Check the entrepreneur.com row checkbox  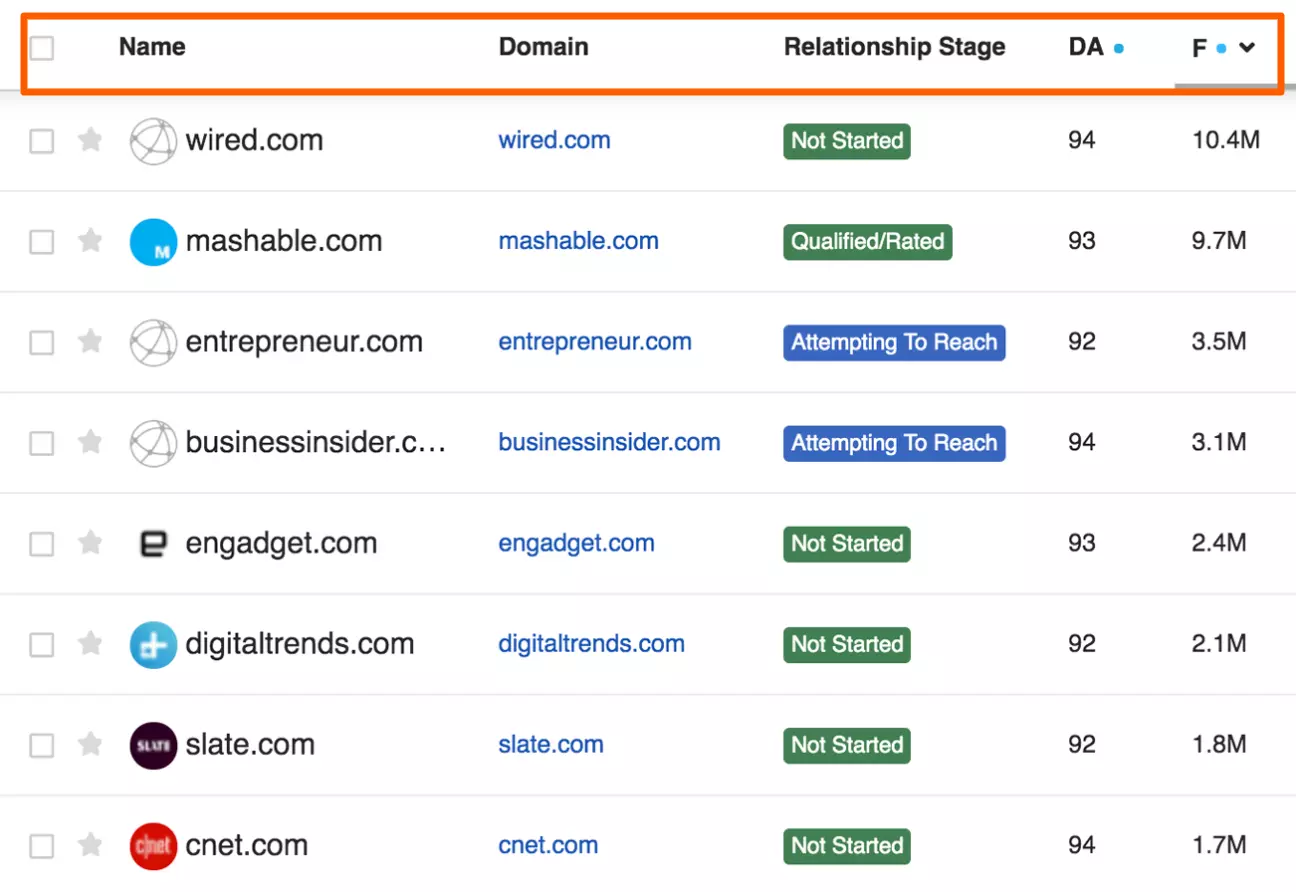[41, 343]
